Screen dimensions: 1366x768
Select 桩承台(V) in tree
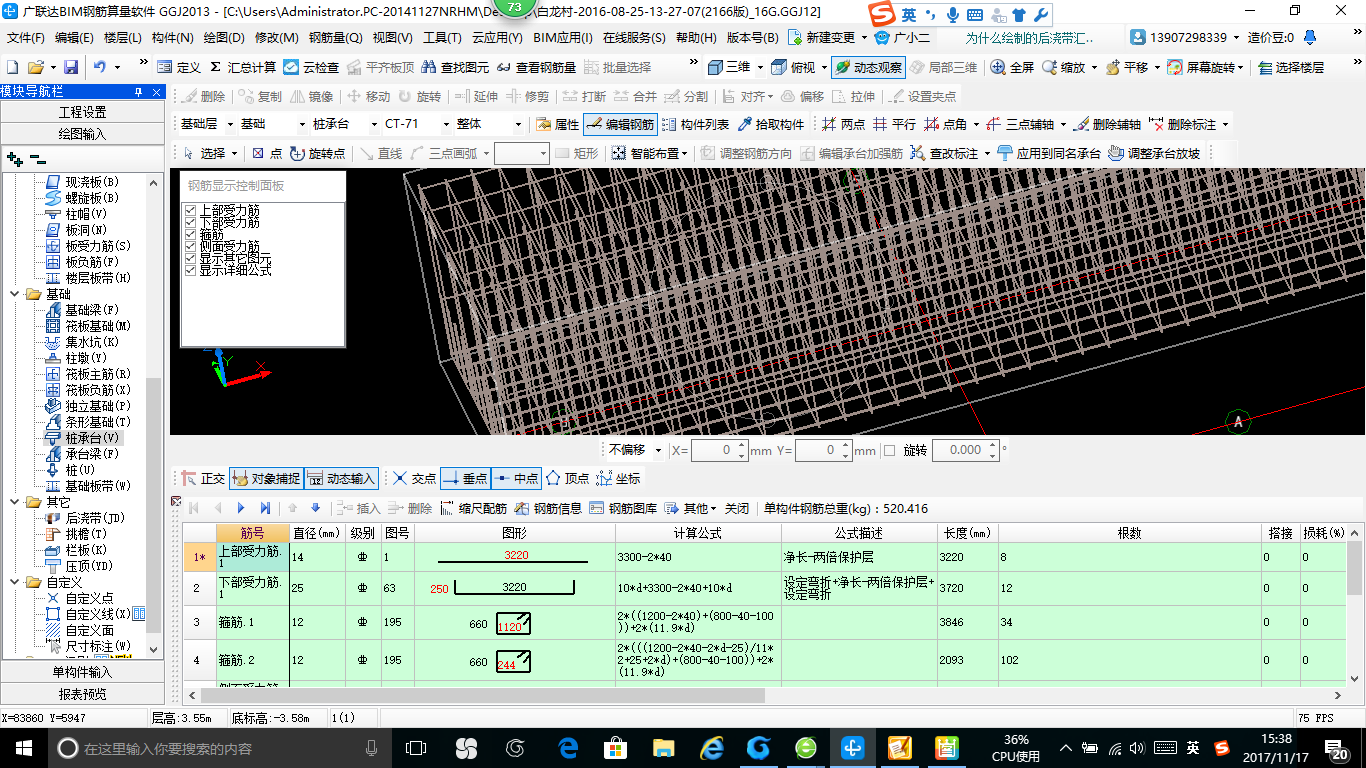(x=83, y=438)
